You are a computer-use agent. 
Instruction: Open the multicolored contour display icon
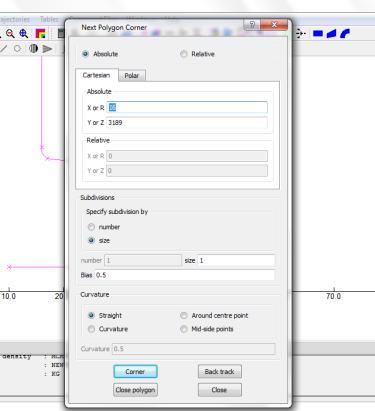(40, 34)
